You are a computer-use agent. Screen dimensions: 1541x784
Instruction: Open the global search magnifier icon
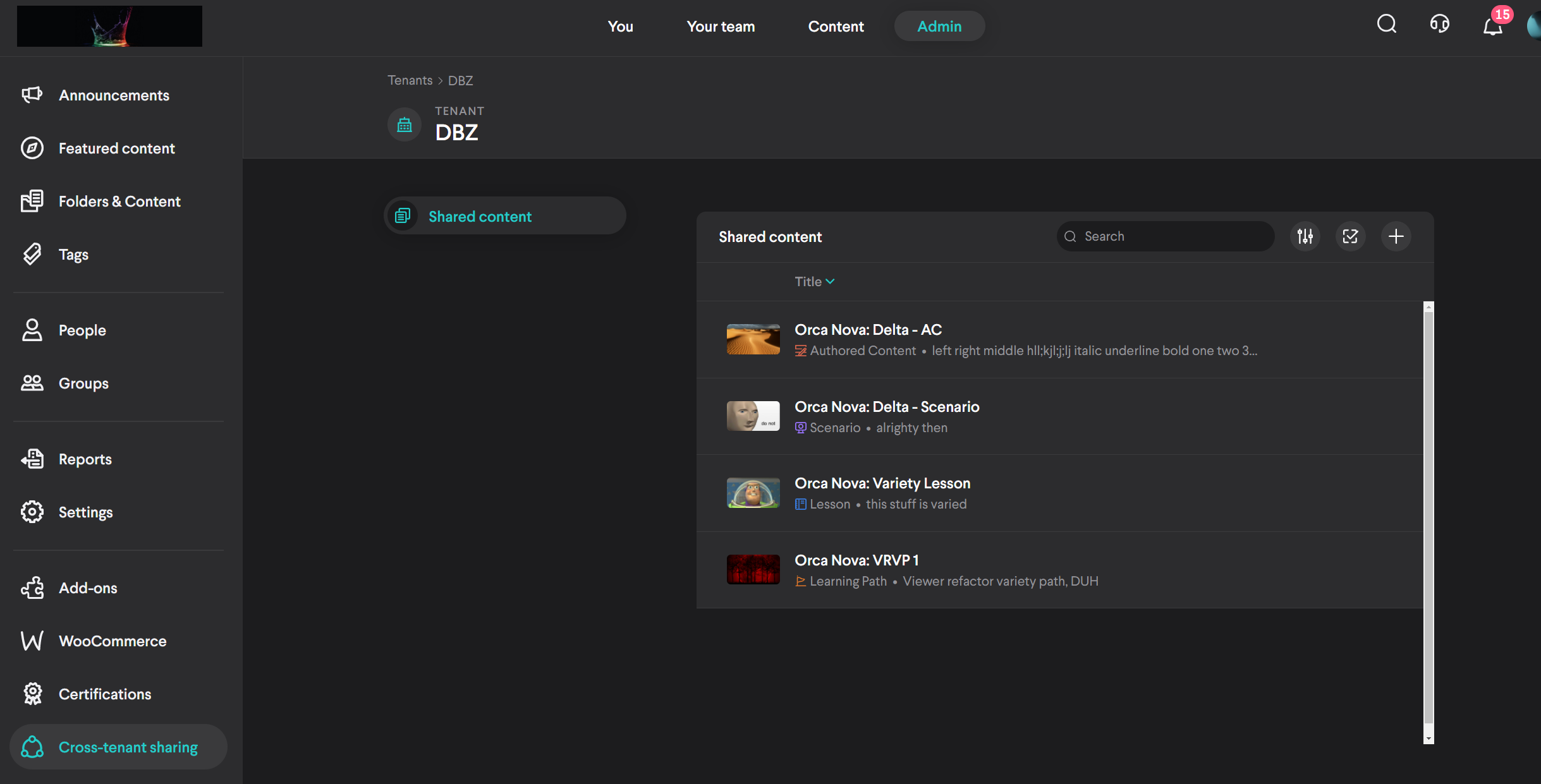(x=1386, y=25)
